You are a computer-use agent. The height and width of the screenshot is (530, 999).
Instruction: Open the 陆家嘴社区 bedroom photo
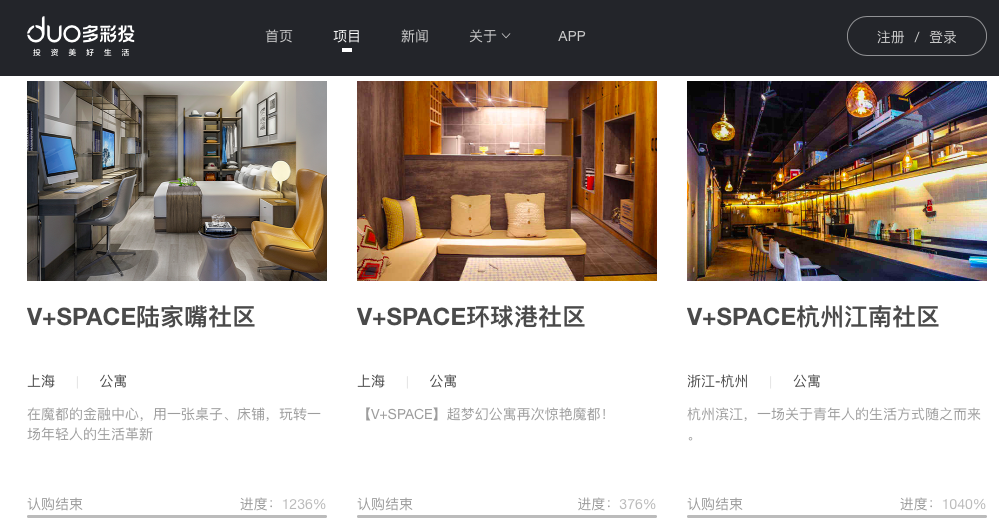(x=176, y=180)
